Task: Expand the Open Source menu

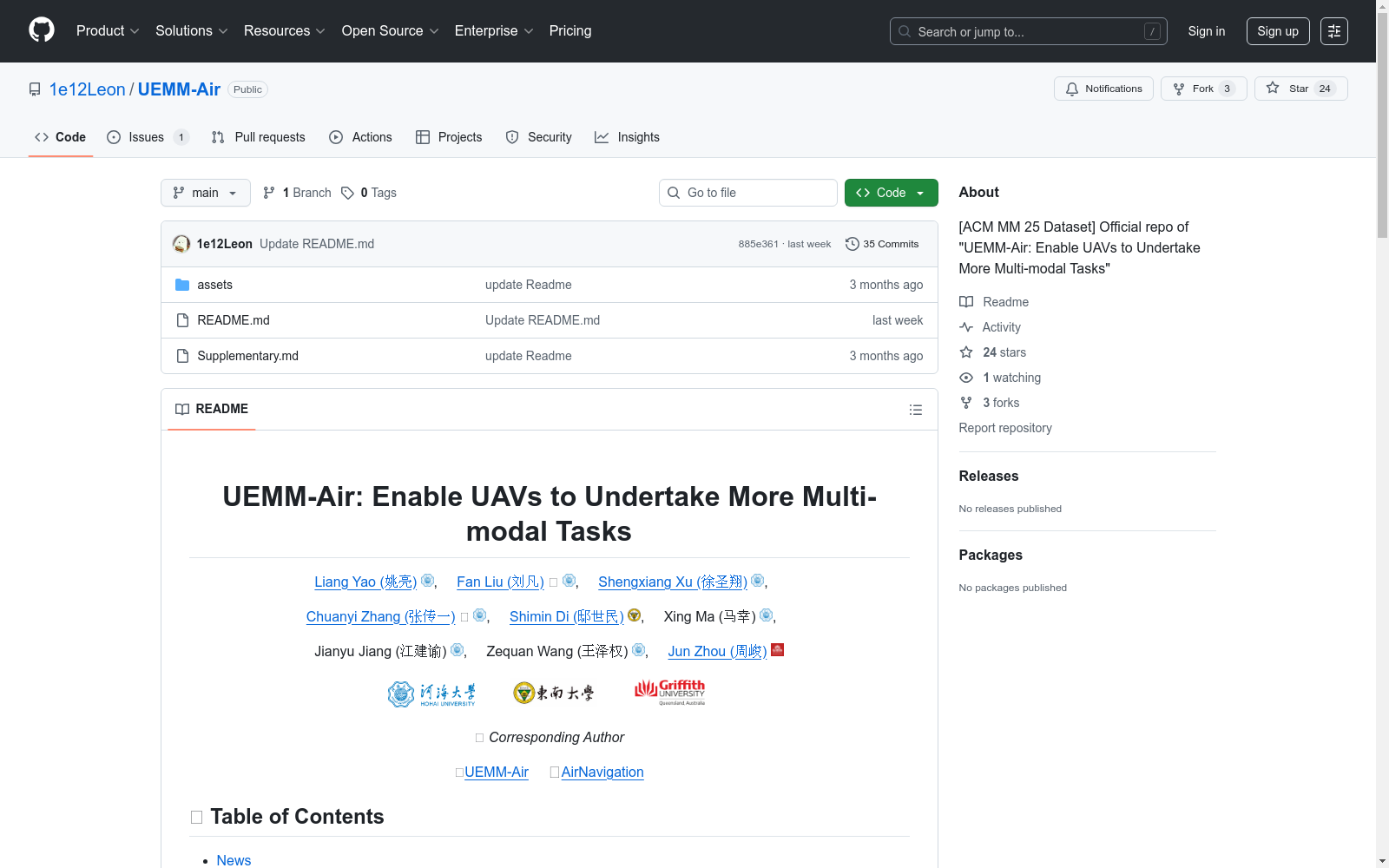Action: point(391,30)
